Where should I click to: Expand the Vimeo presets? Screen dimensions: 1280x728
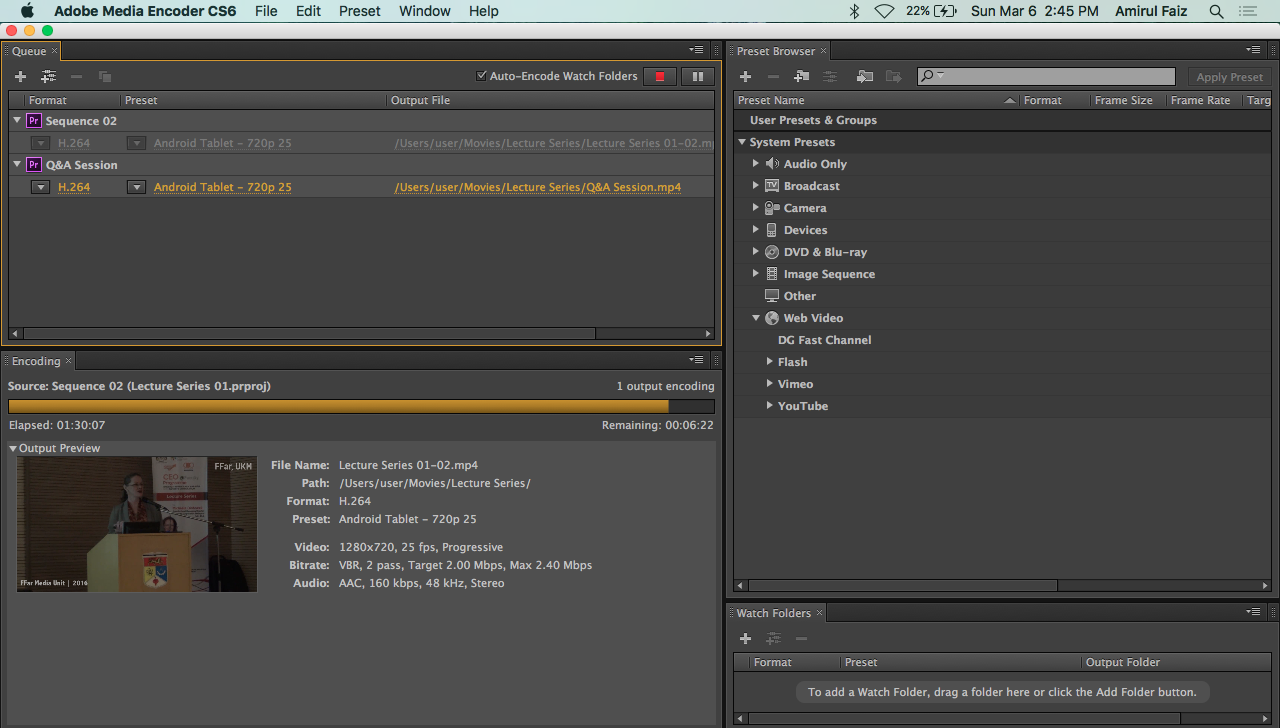point(769,384)
